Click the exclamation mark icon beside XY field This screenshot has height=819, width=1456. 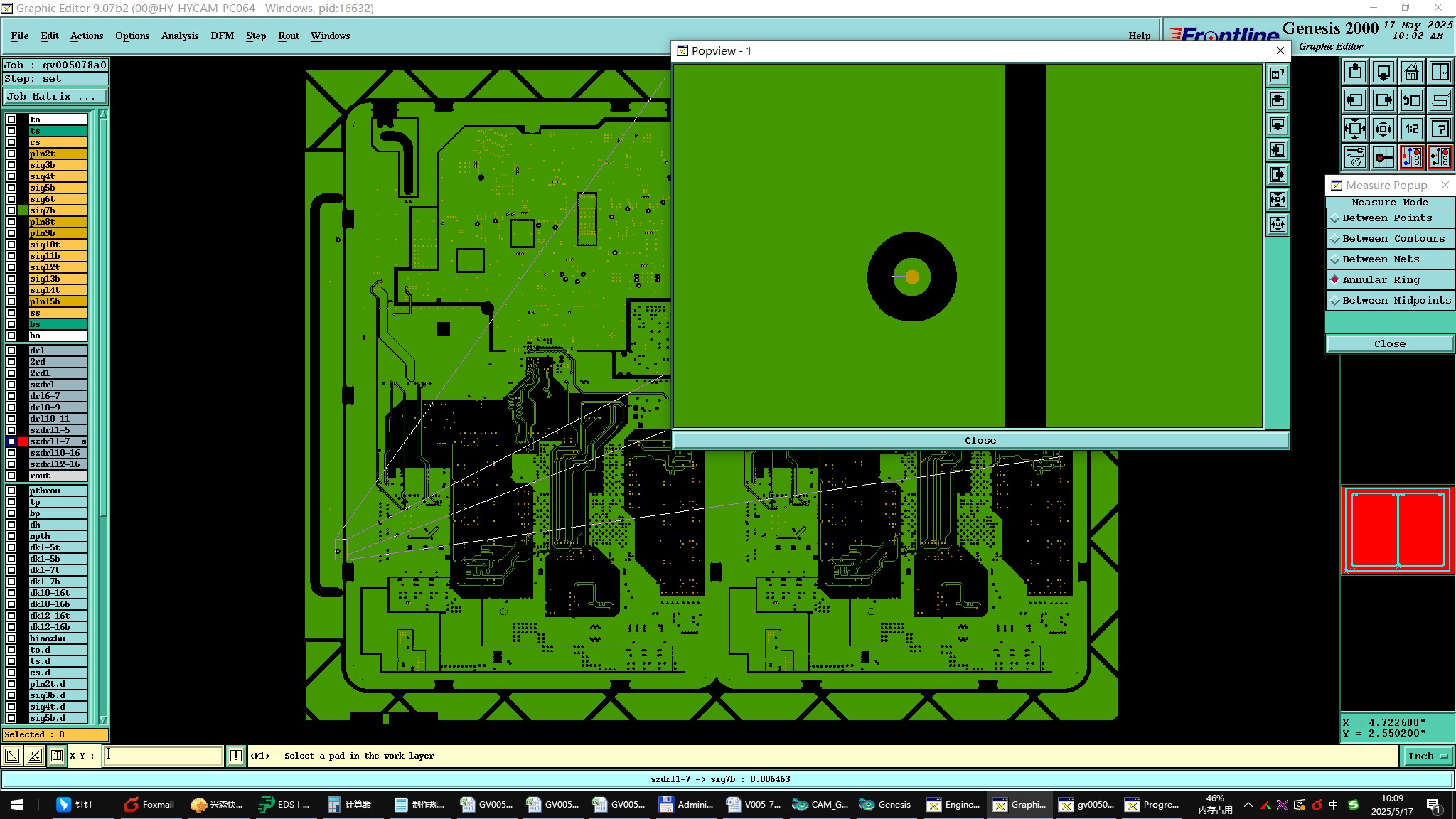(236, 756)
